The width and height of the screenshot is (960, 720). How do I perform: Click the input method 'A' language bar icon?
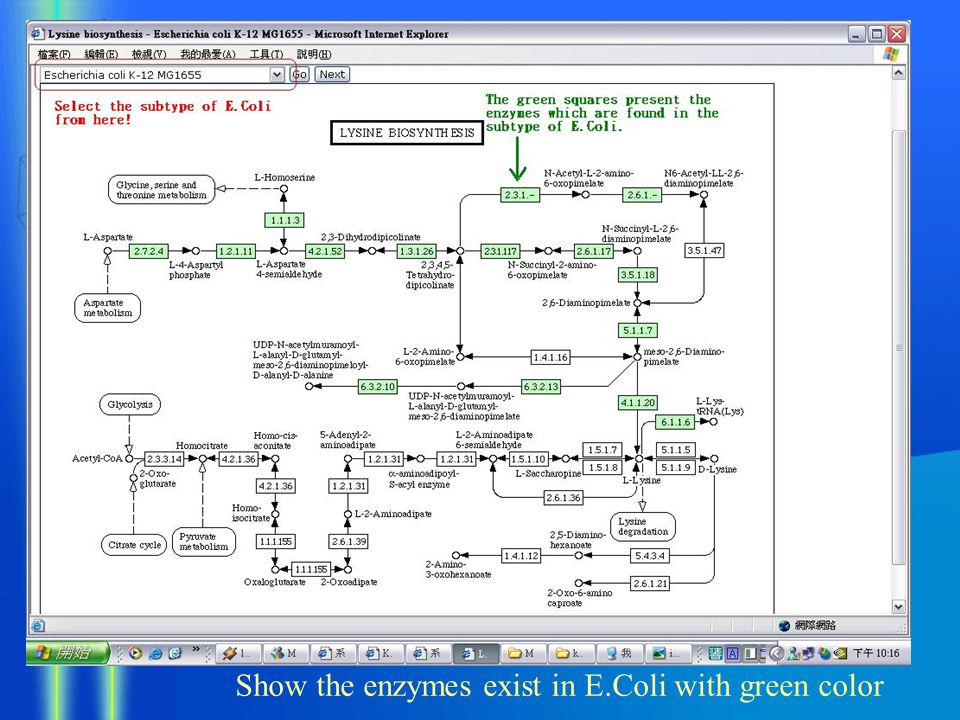click(x=732, y=653)
